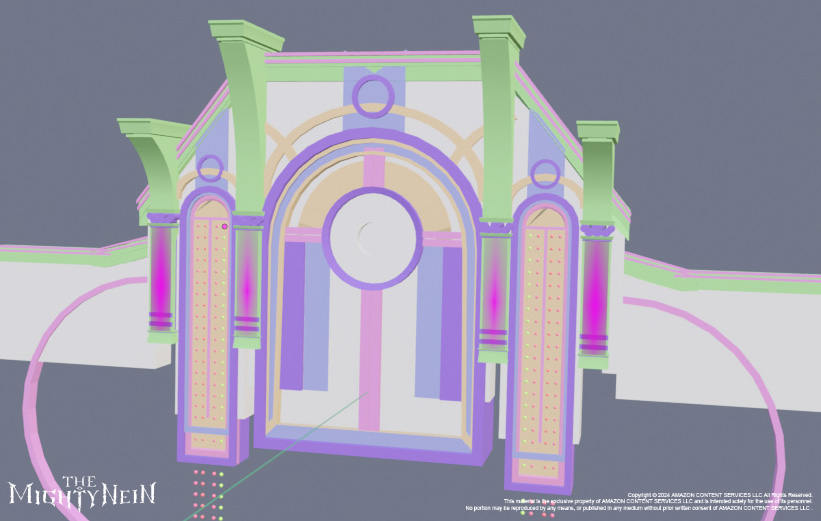Screen dimensions: 821x521
Task: Select the dark purple panel on the door's left side
Action: point(292,315)
